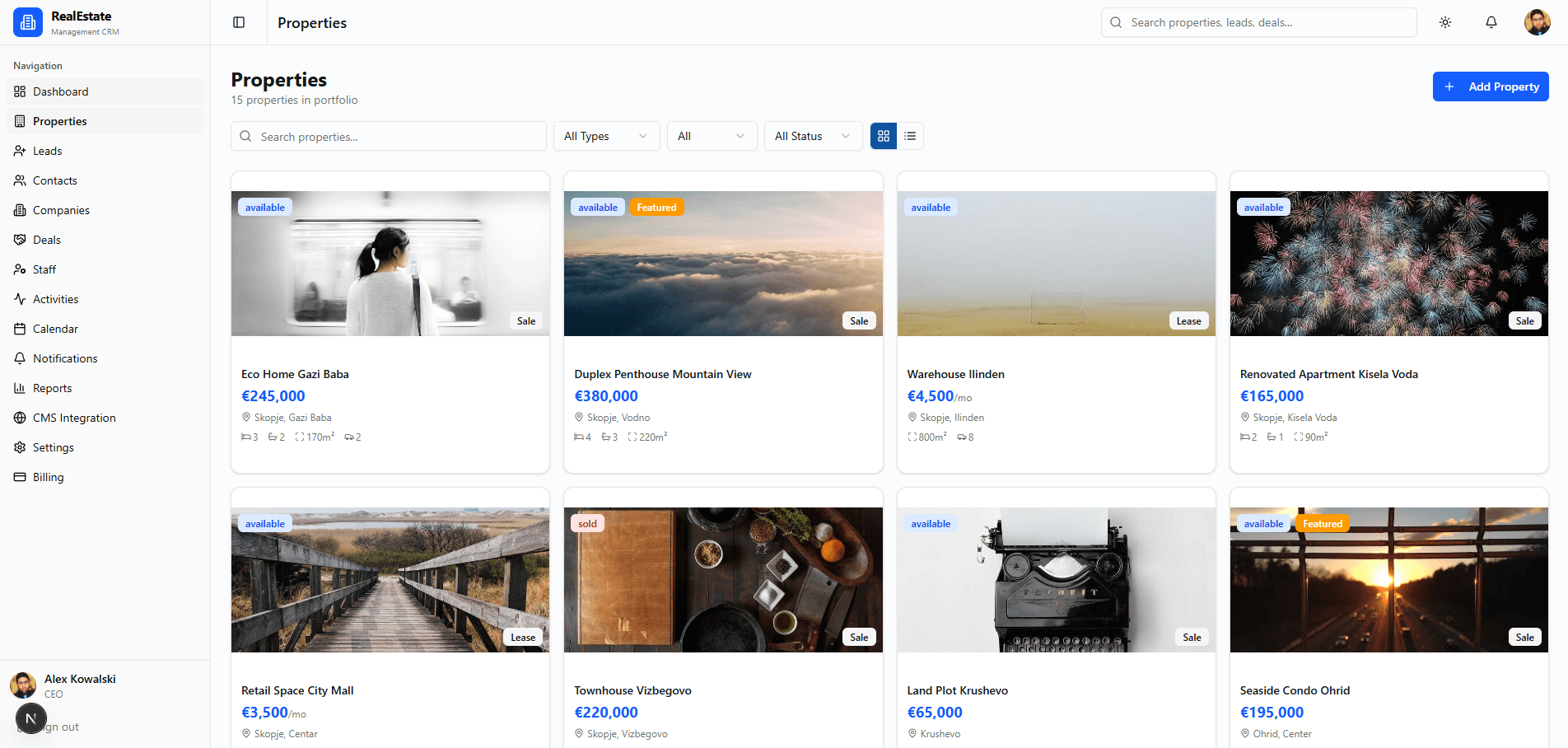This screenshot has height=748, width=1568.
Task: Open Alex Kowalski profile in sidebar
Action: [105, 685]
